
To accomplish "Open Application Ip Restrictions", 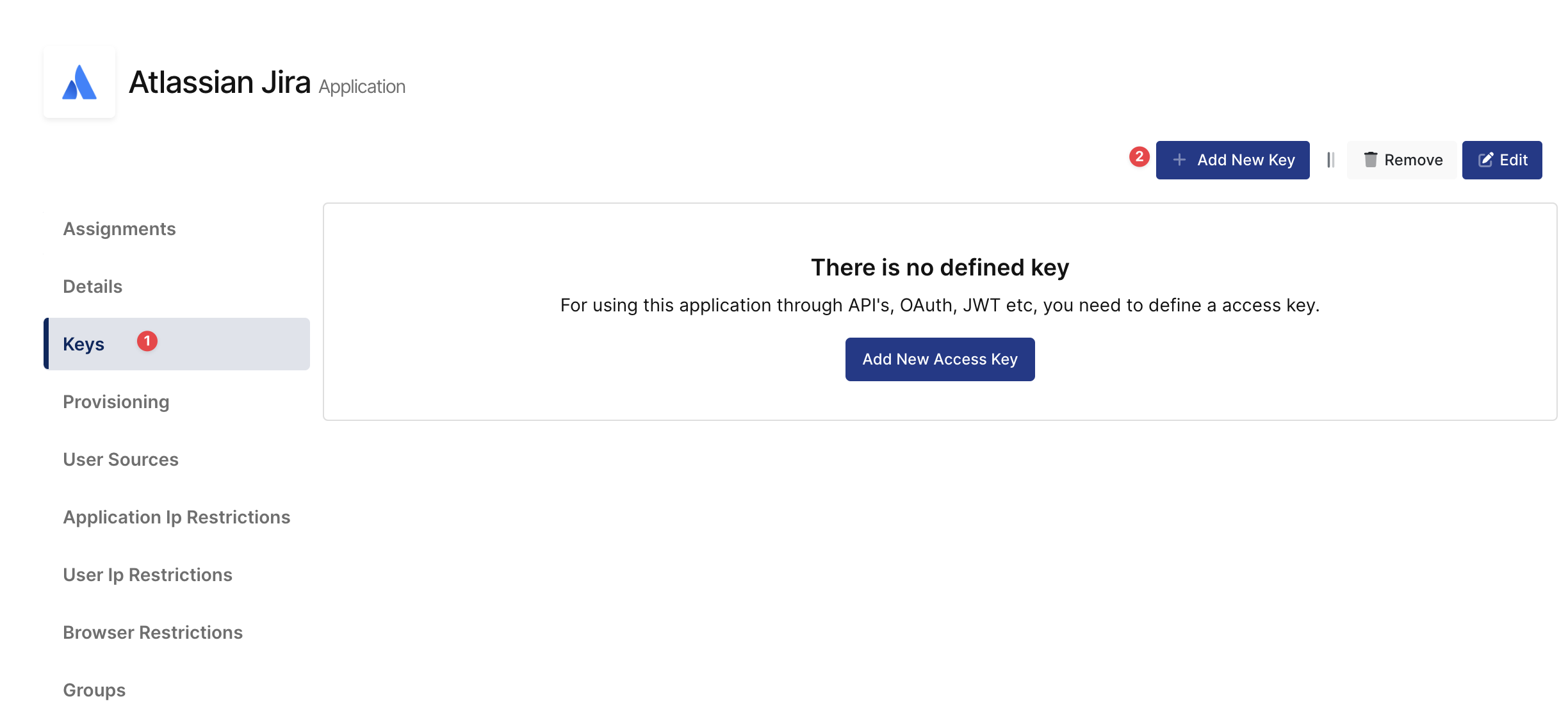I will [x=176, y=517].
